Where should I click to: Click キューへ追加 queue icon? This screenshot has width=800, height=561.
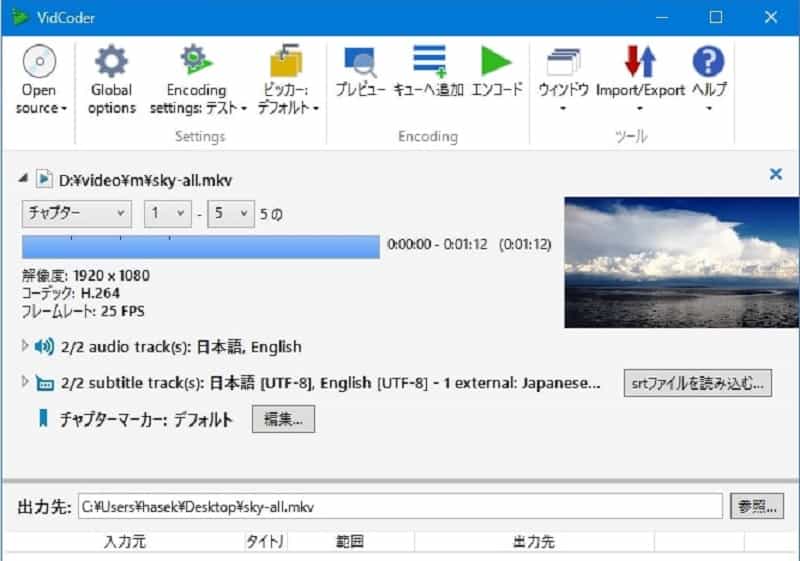click(429, 61)
